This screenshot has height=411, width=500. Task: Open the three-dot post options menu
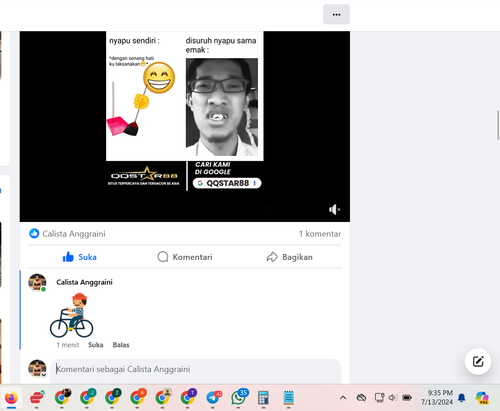(x=336, y=14)
